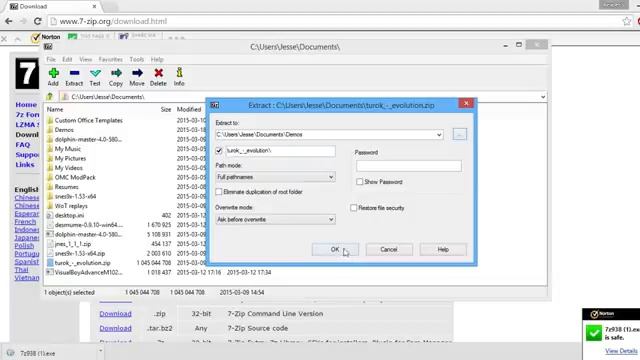The image size is (640, 360).
Task: Click OK in the Extract dialog
Action: 335,249
